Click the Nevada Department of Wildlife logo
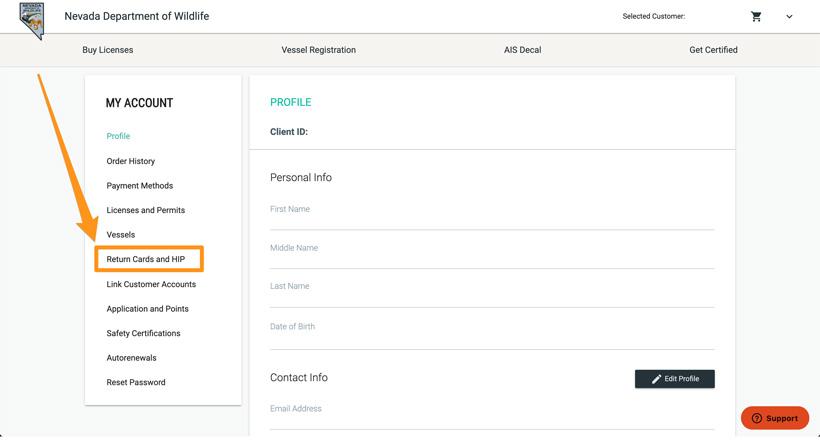 [x=32, y=18]
